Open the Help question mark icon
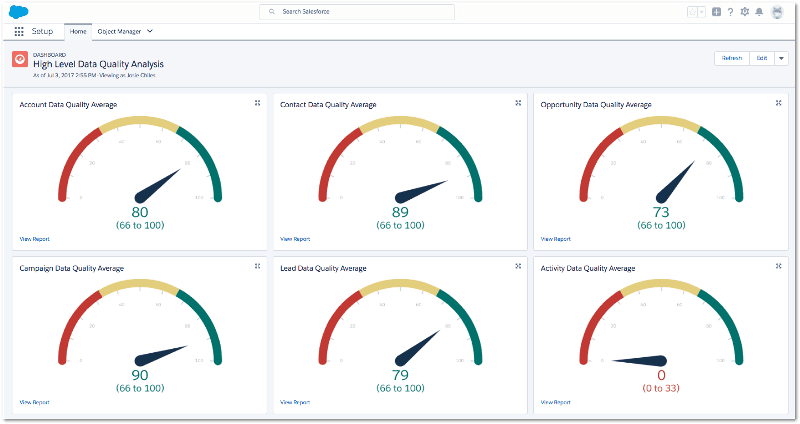 coord(730,12)
